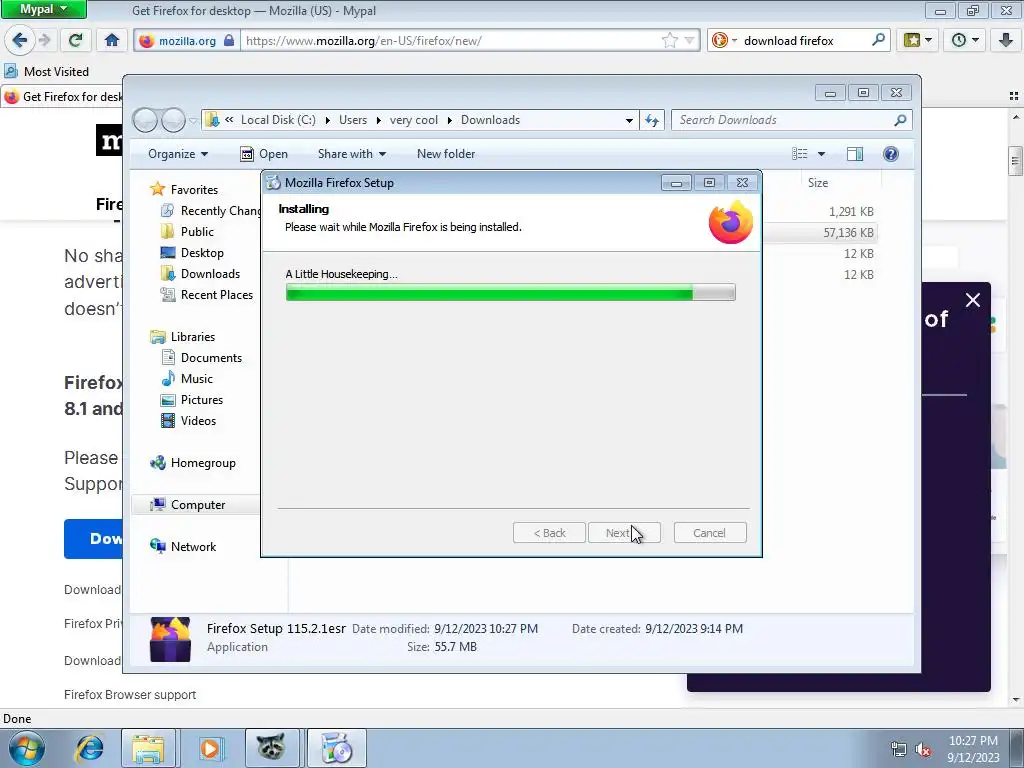Open the Mypal bookmarks menu button
The width and height of the screenshot is (1024, 768).
pyautogui.click(x=918, y=40)
